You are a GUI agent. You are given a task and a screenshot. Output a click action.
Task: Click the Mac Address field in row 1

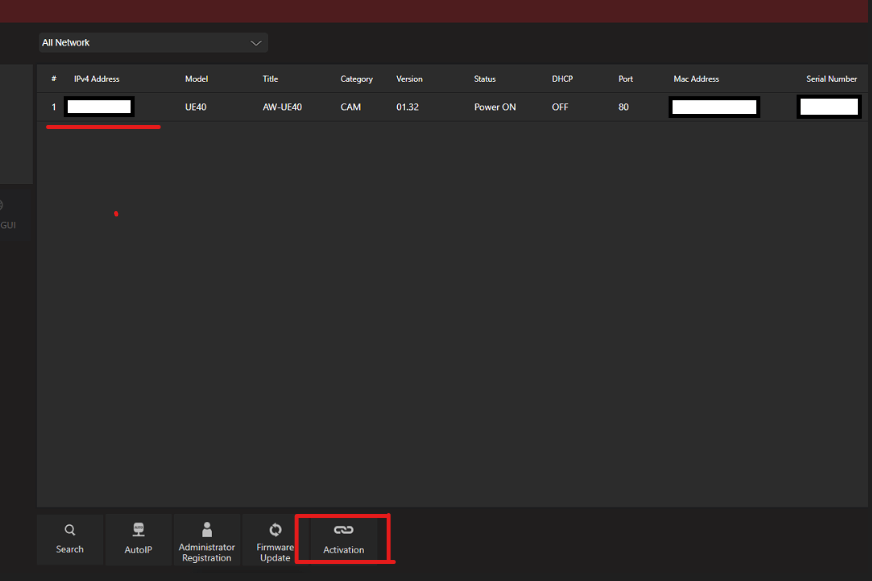coord(714,106)
